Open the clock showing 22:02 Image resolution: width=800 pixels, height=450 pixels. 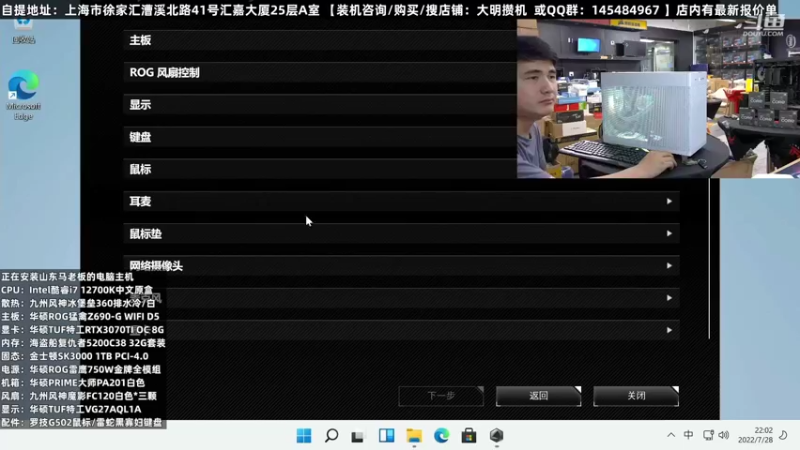coord(755,435)
